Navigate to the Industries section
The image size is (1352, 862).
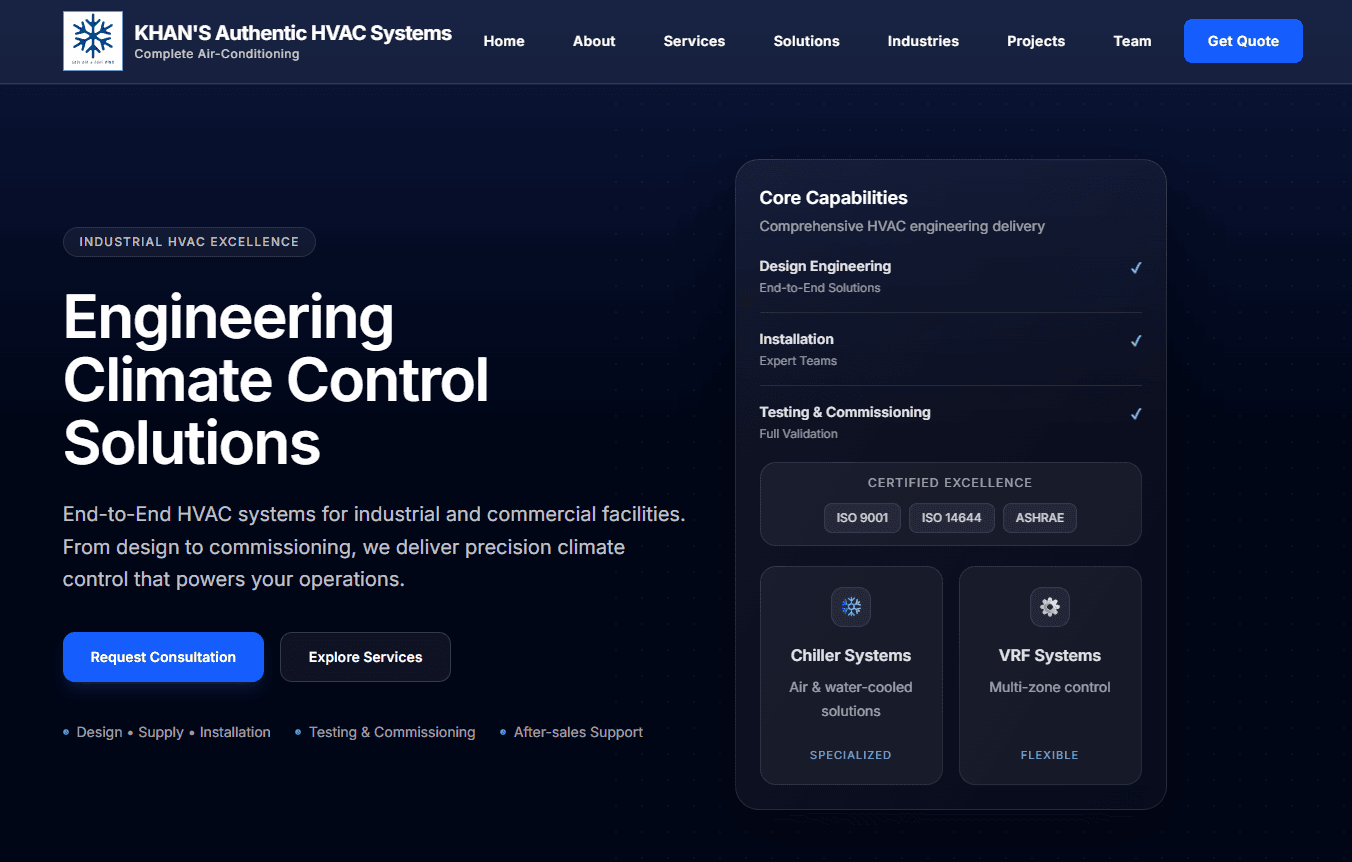[923, 41]
